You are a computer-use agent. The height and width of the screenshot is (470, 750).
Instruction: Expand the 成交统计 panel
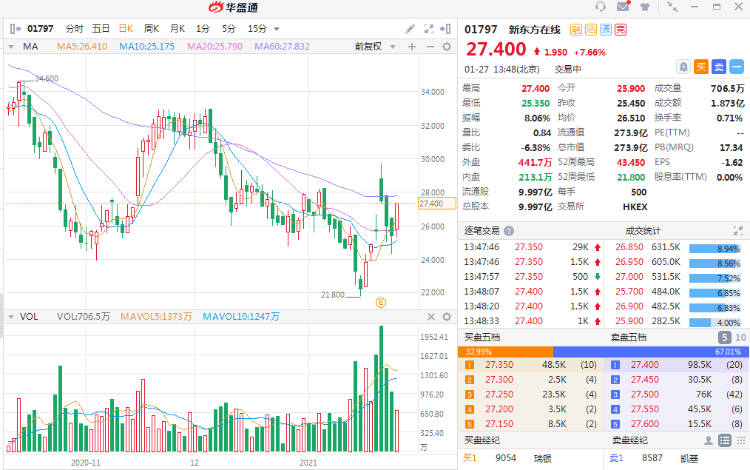738,231
